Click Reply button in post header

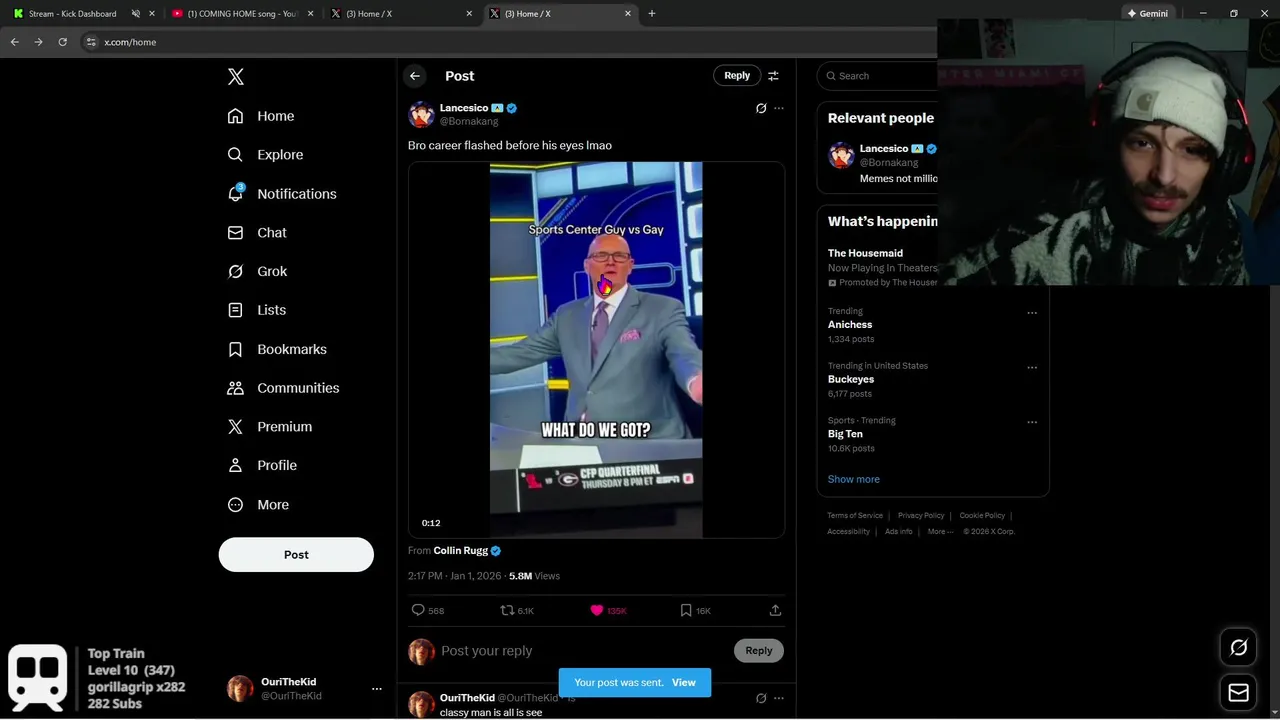(x=737, y=76)
